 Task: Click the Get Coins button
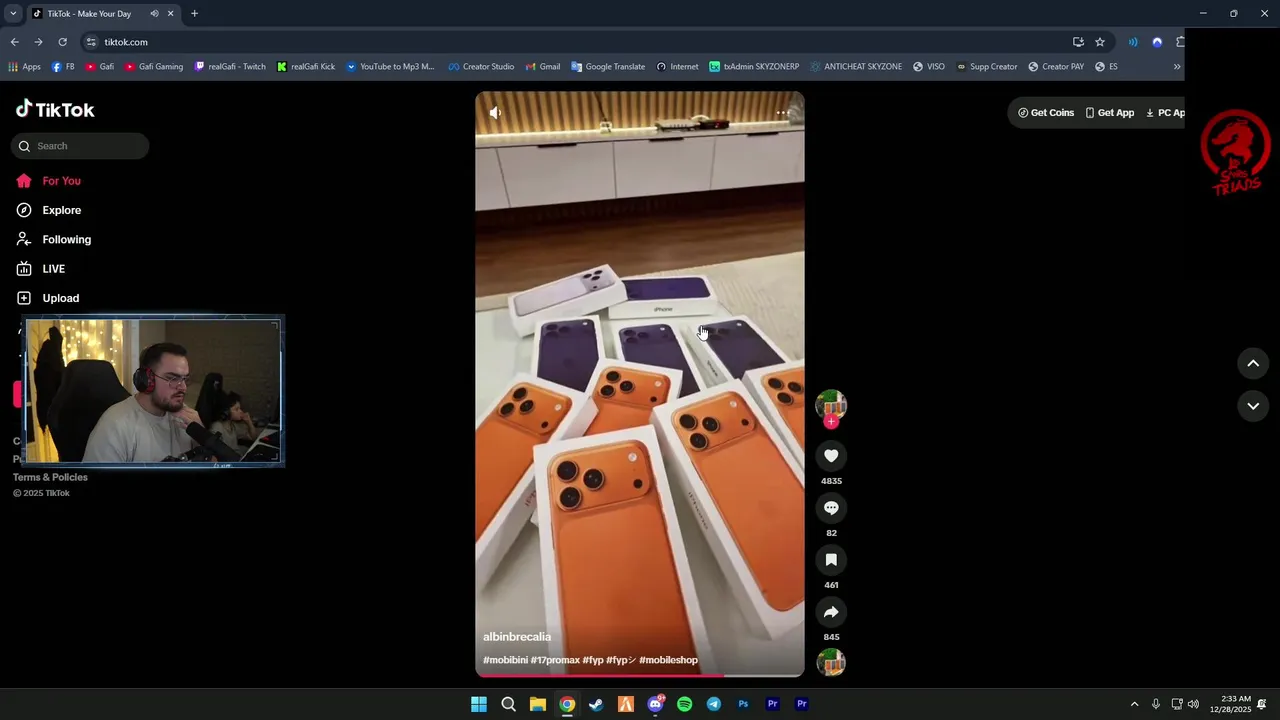tap(1046, 113)
